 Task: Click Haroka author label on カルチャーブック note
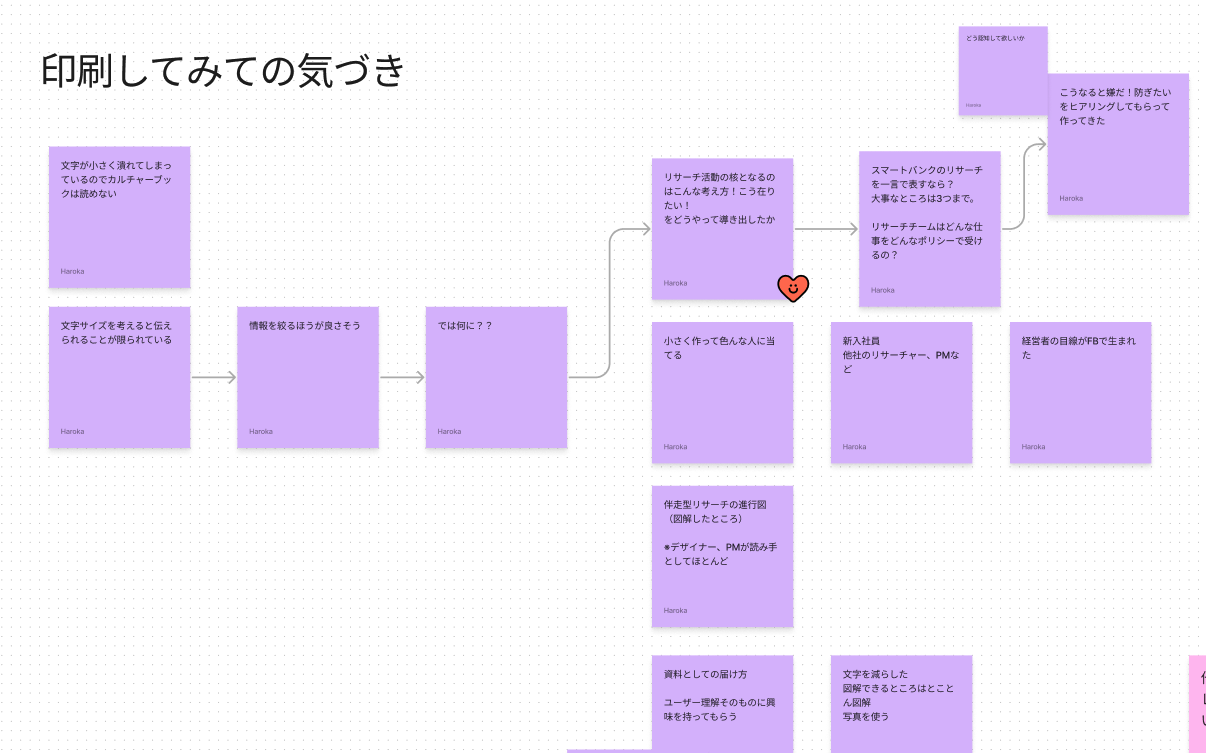72,271
